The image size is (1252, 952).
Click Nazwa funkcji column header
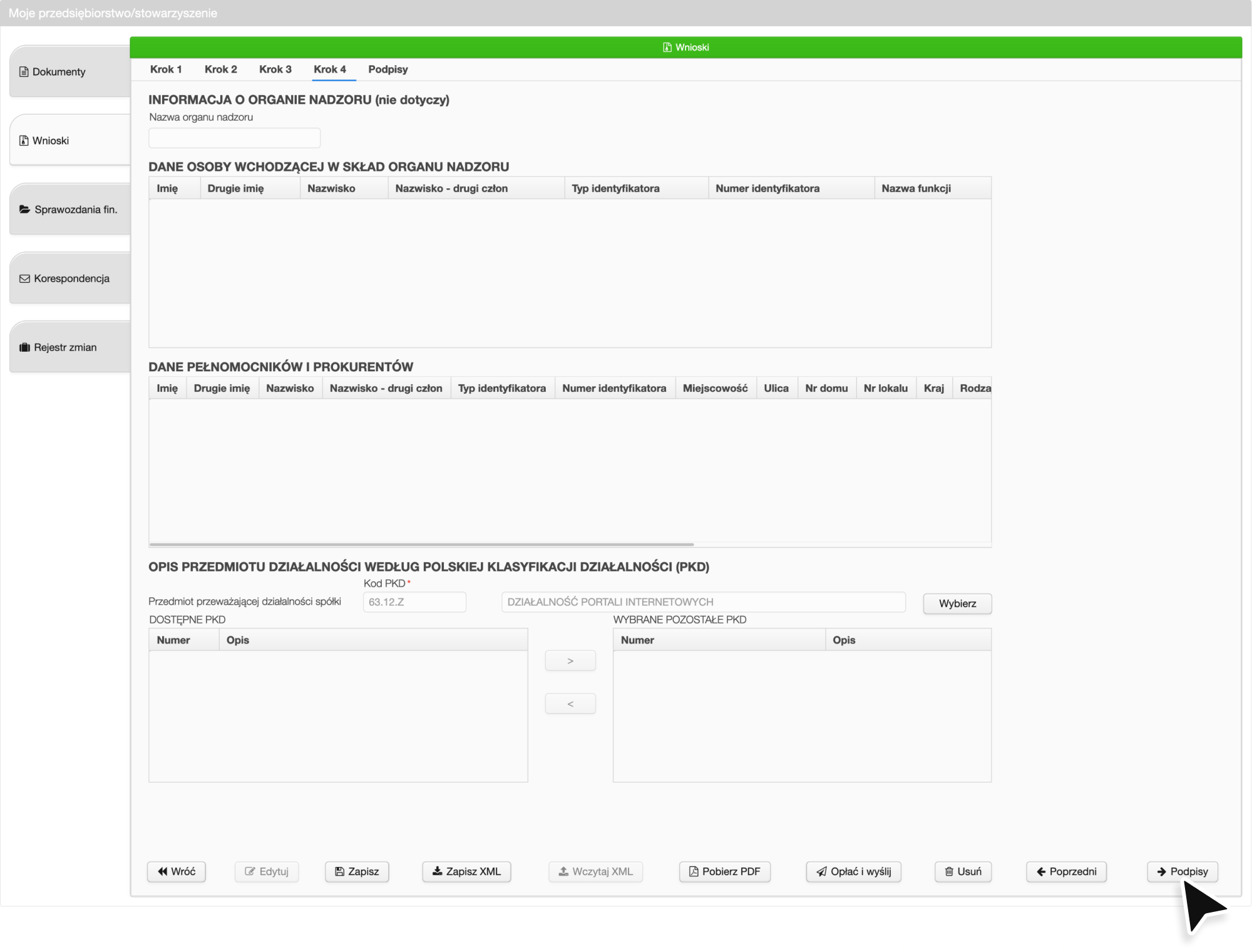[932, 188]
